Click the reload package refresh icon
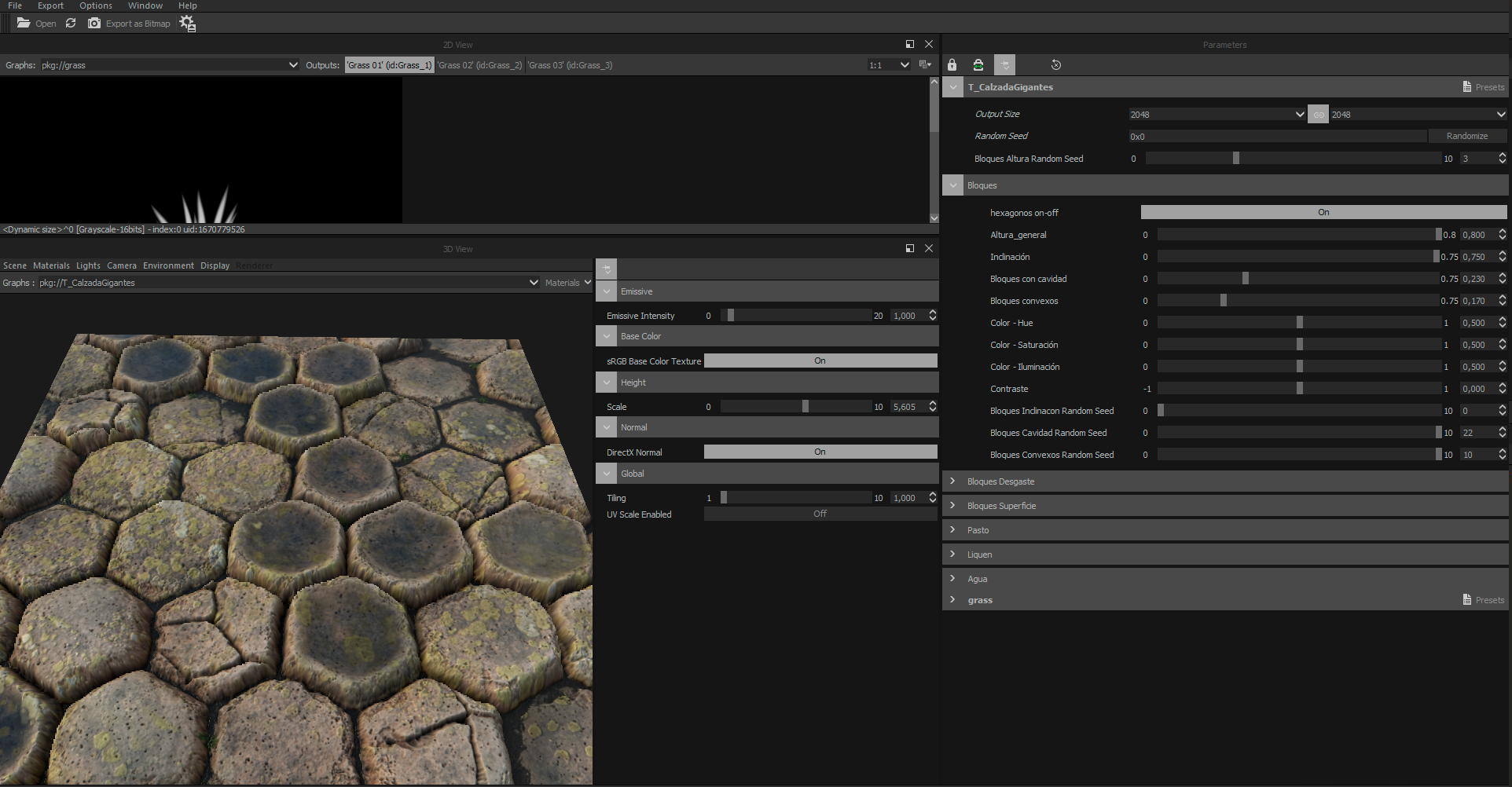This screenshot has width=1512, height=787. click(x=71, y=24)
